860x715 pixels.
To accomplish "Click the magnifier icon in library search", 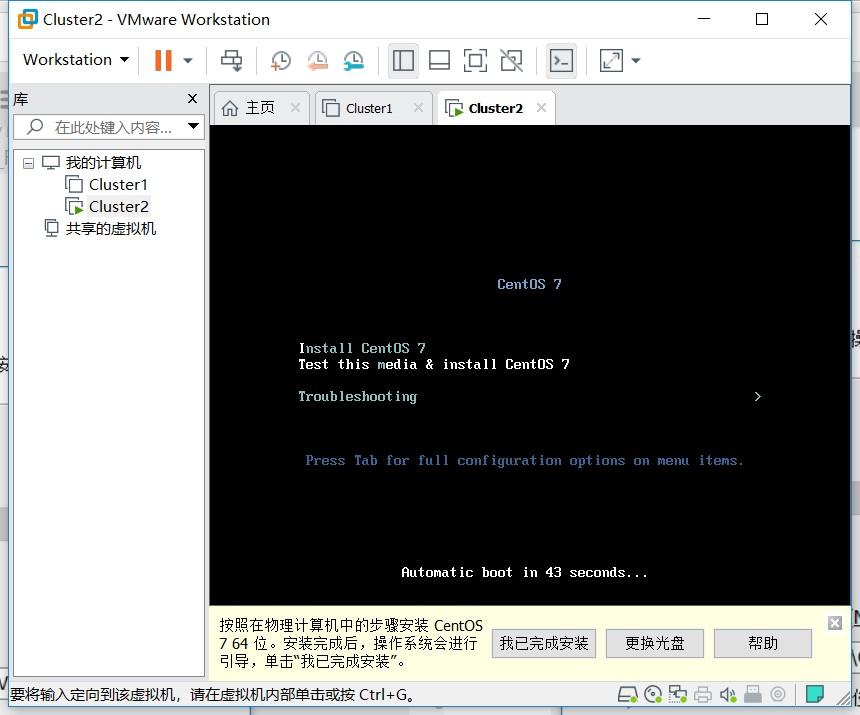I will [x=35, y=127].
